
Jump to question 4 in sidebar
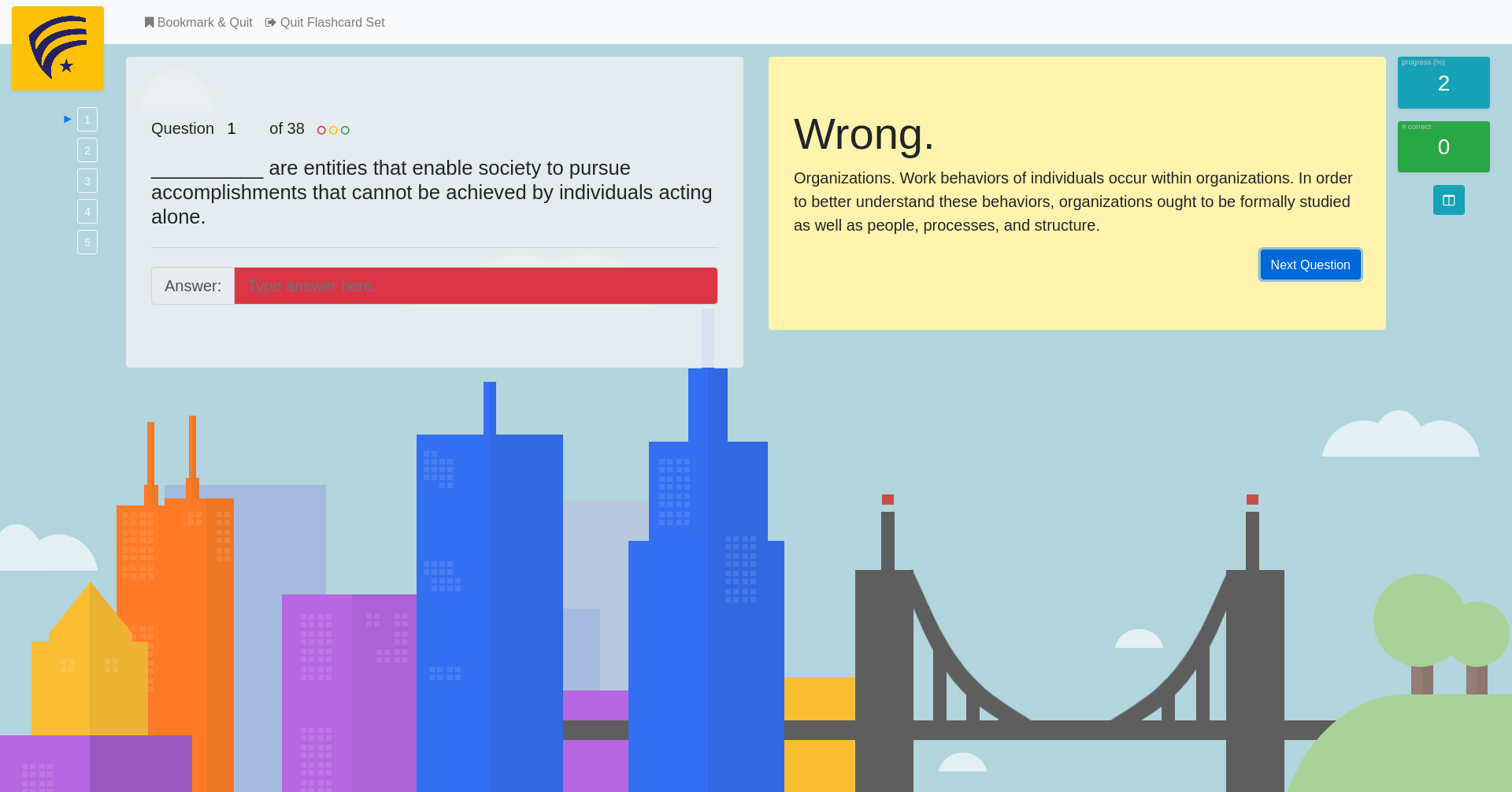pyautogui.click(x=87, y=212)
